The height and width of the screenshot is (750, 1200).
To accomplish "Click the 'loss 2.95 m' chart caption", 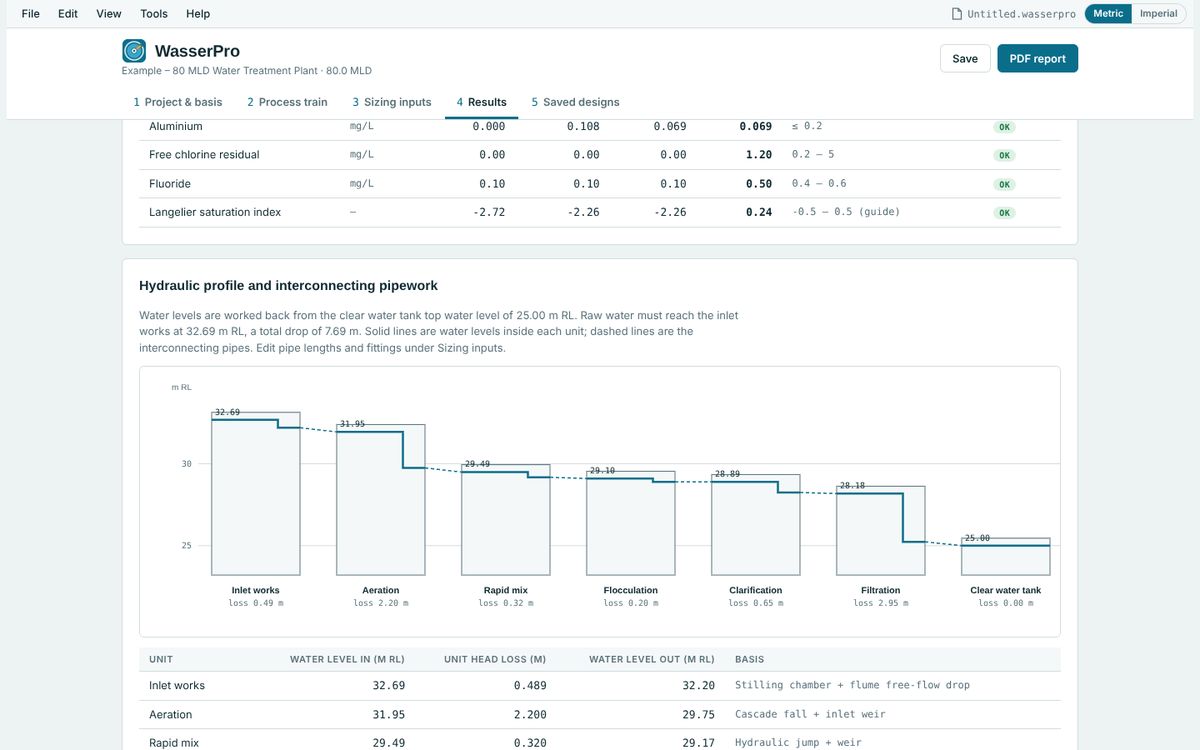I will pos(880,603).
